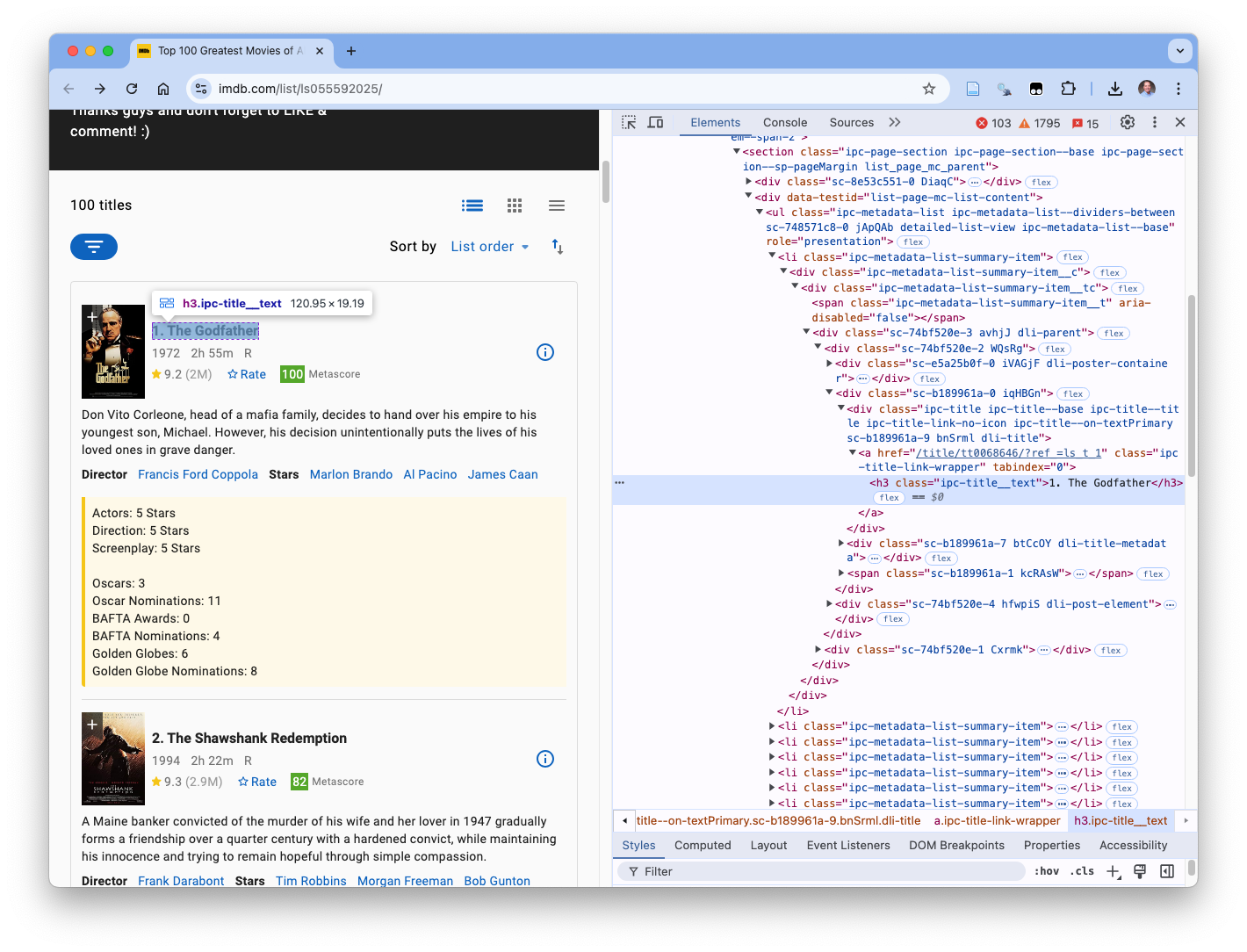Screen dimensions: 1247x952
Task: Add The Godfather to watchlist via poster plus
Action: click(x=92, y=317)
